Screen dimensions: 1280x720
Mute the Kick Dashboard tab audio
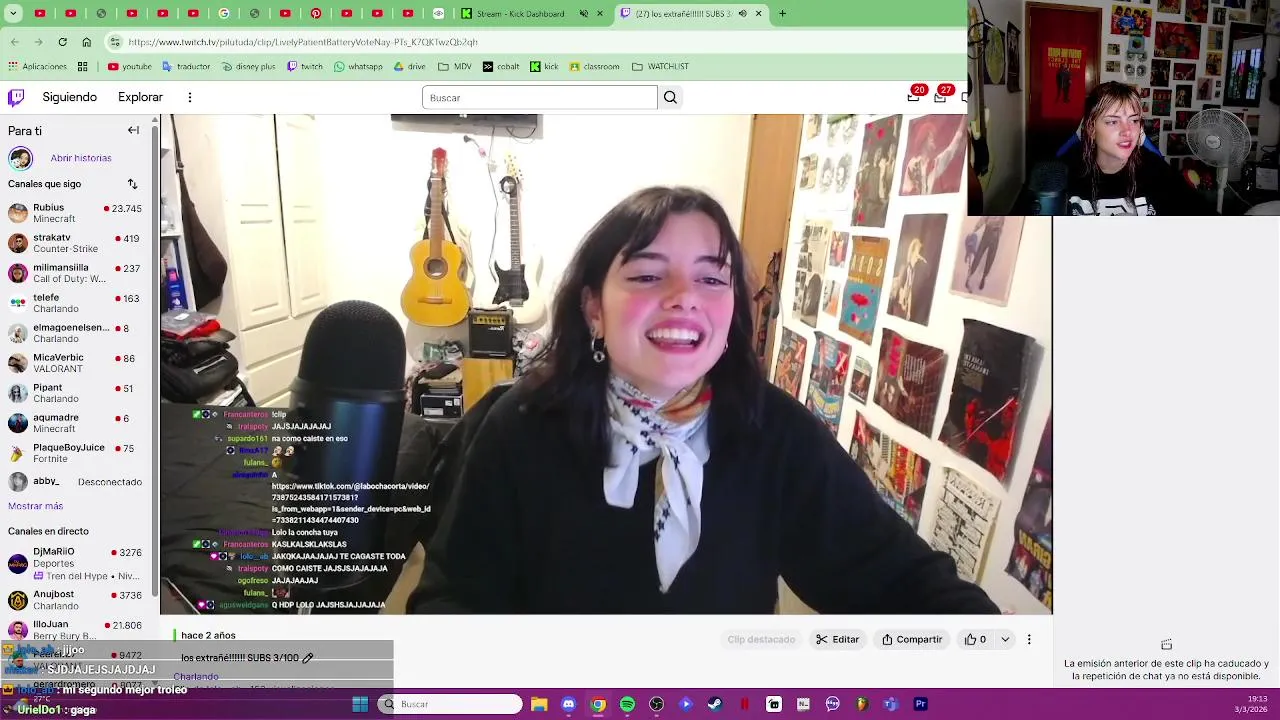click(x=584, y=14)
